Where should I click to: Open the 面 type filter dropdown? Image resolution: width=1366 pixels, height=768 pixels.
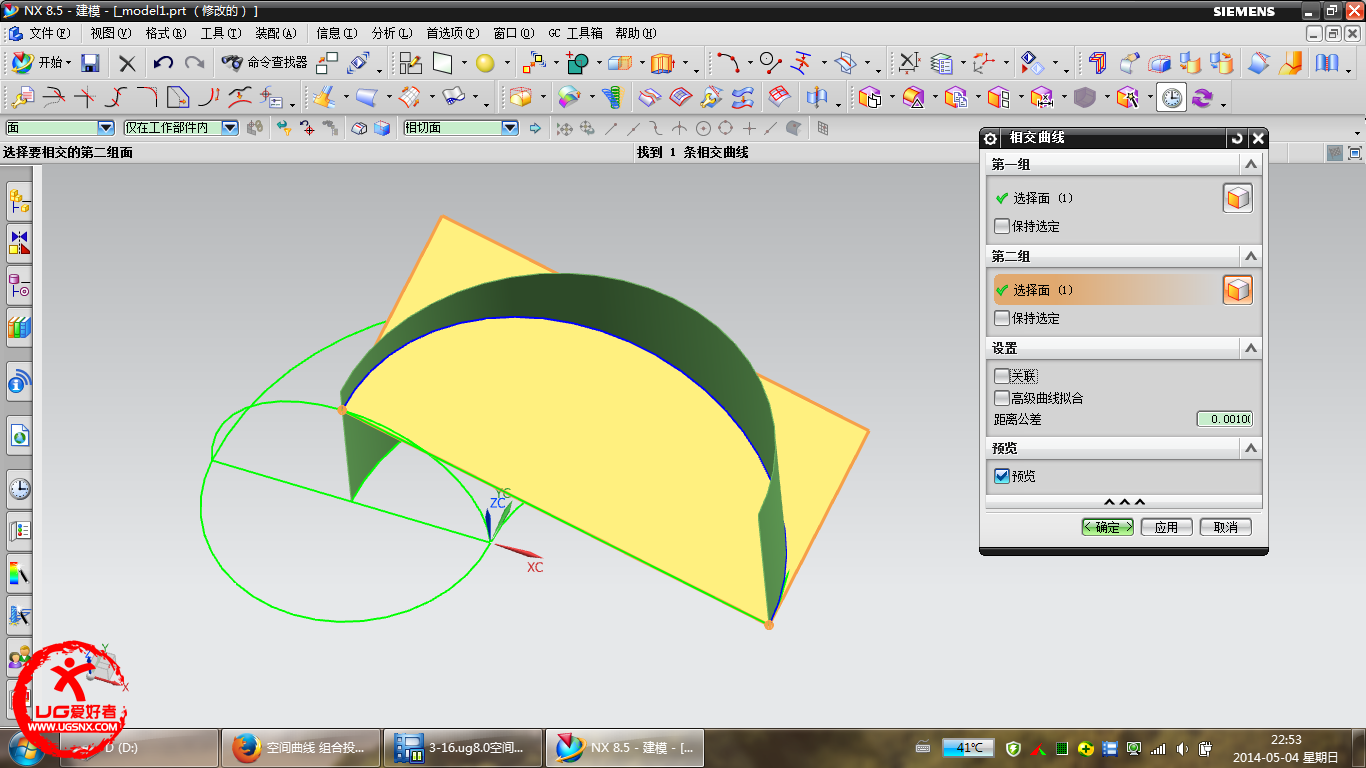point(106,128)
